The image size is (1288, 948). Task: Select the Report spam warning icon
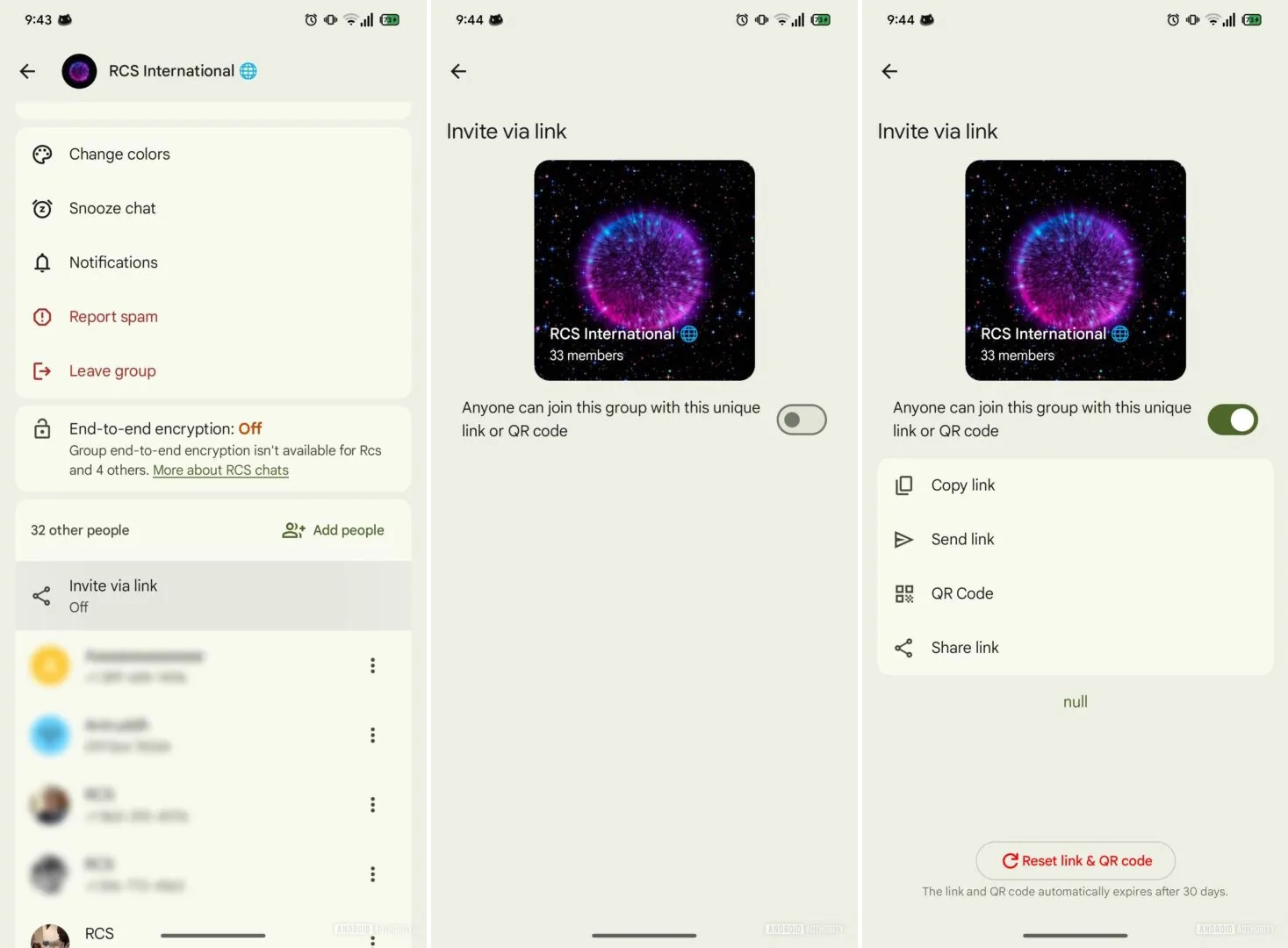[42, 317]
